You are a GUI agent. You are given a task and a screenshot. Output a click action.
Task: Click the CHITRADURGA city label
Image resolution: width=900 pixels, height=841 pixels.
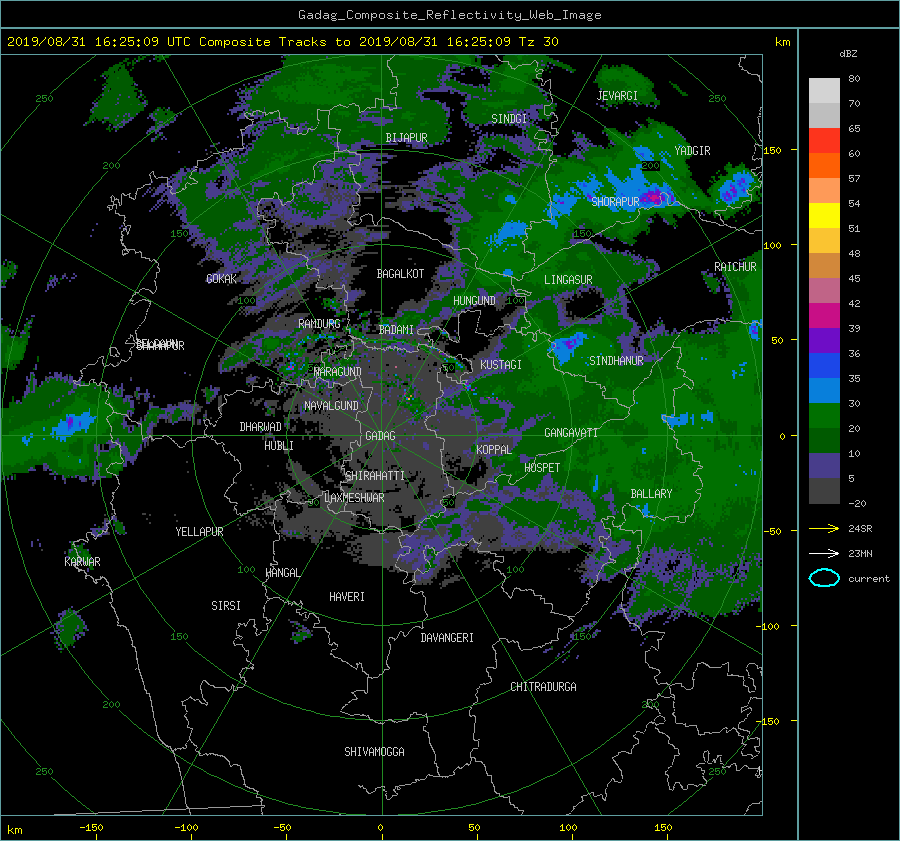coord(543,687)
